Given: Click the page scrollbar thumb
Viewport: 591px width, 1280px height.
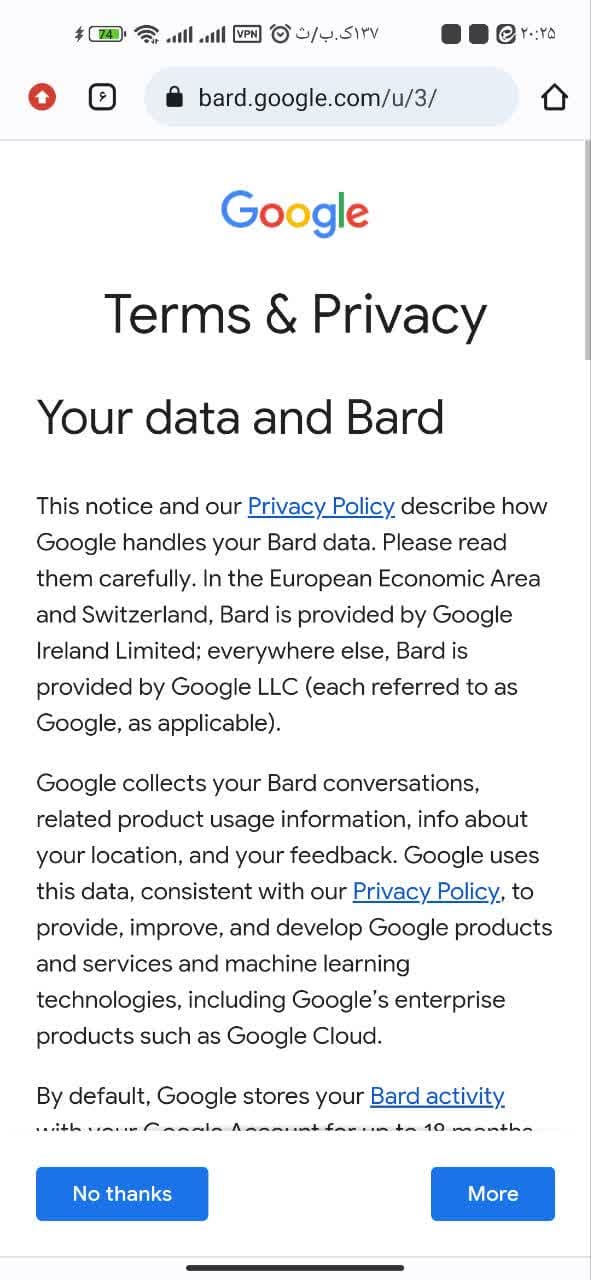Looking at the screenshot, I should pyautogui.click(x=587, y=250).
